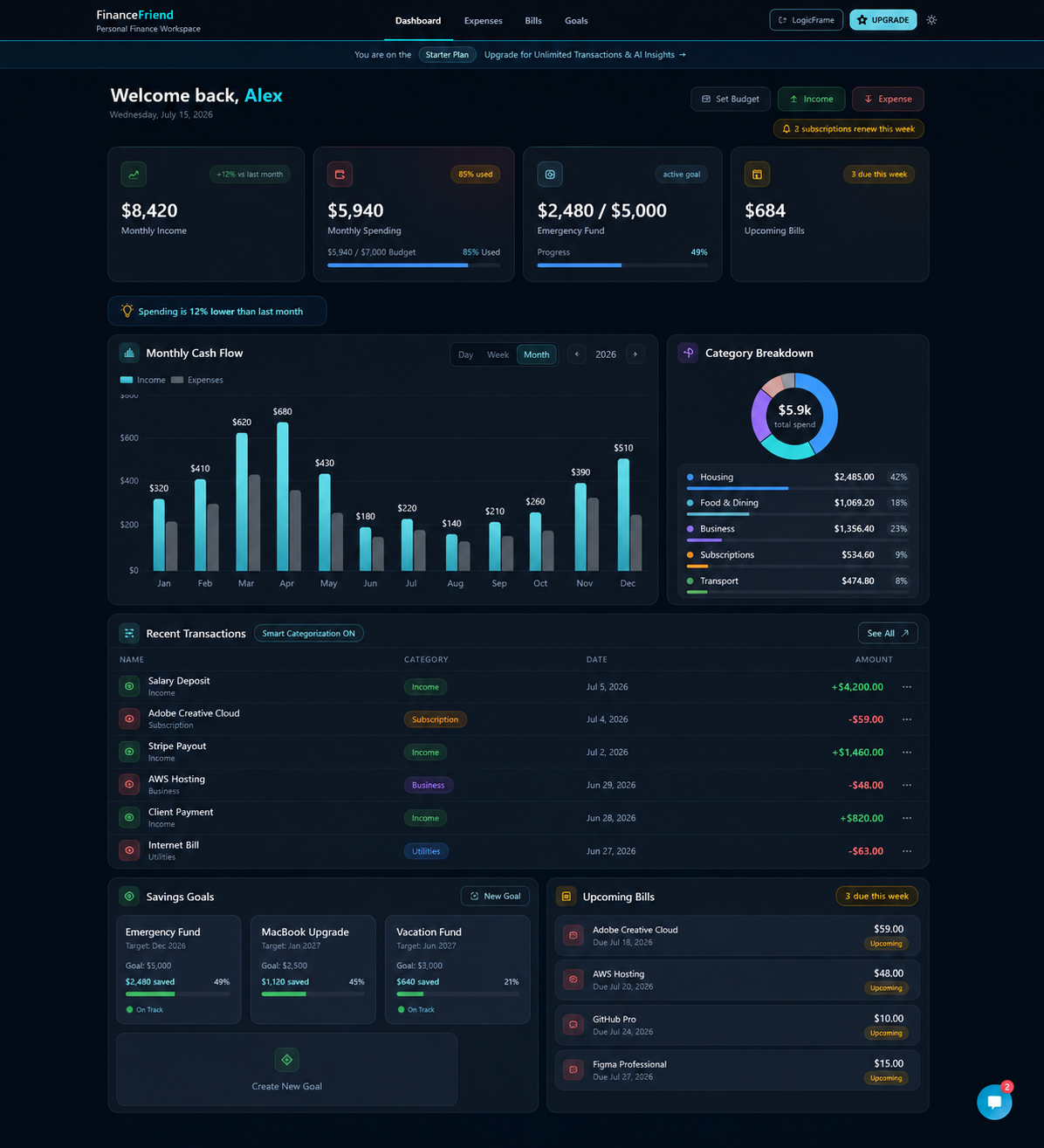The width and height of the screenshot is (1044, 1148).
Task: Open options menu for AWS Hosting transaction
Action: point(907,785)
